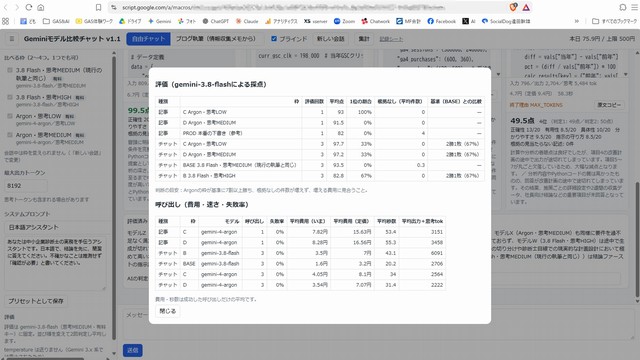This screenshot has height=360, width=640.
Task: Open the Gemini bookmark
Action: 160,21
